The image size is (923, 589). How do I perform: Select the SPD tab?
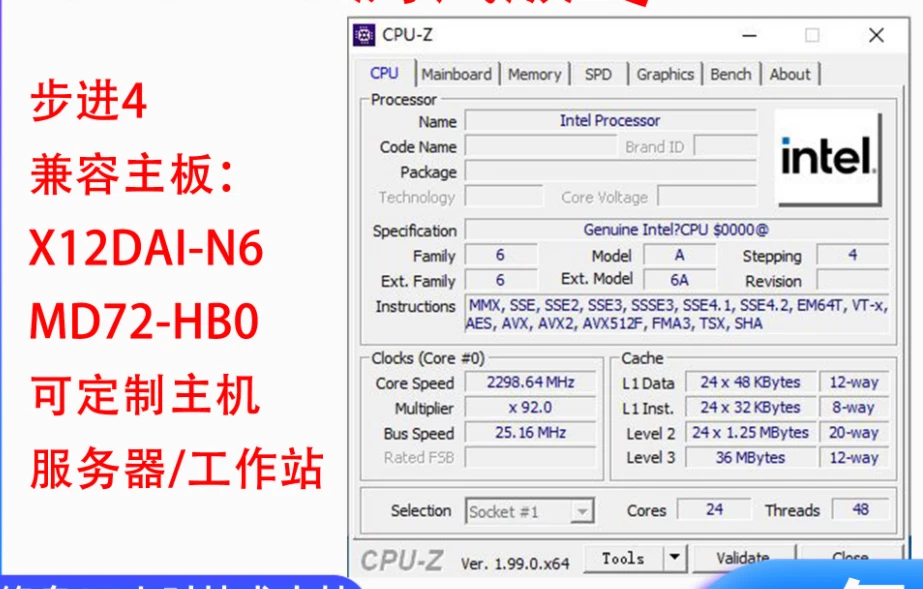pos(599,73)
